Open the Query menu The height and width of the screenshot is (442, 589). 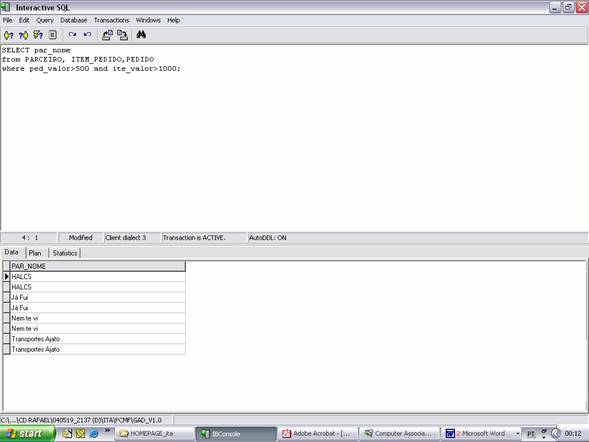coord(45,20)
